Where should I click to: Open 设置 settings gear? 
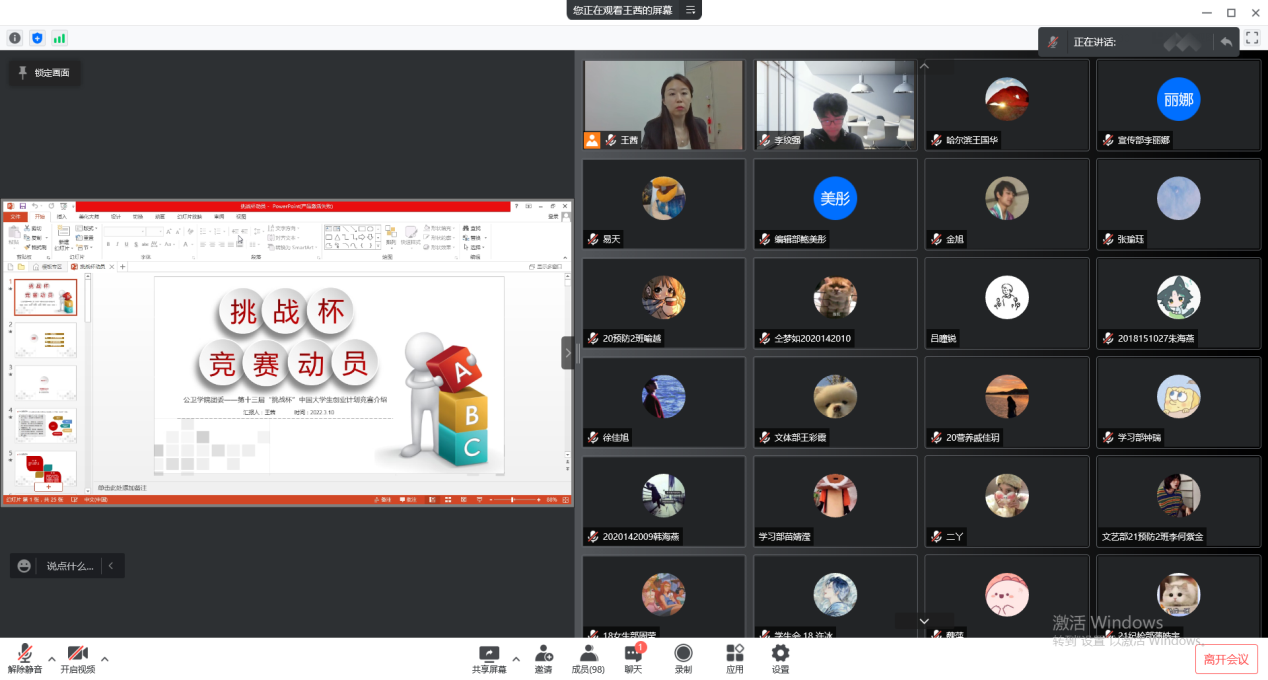pos(780,658)
